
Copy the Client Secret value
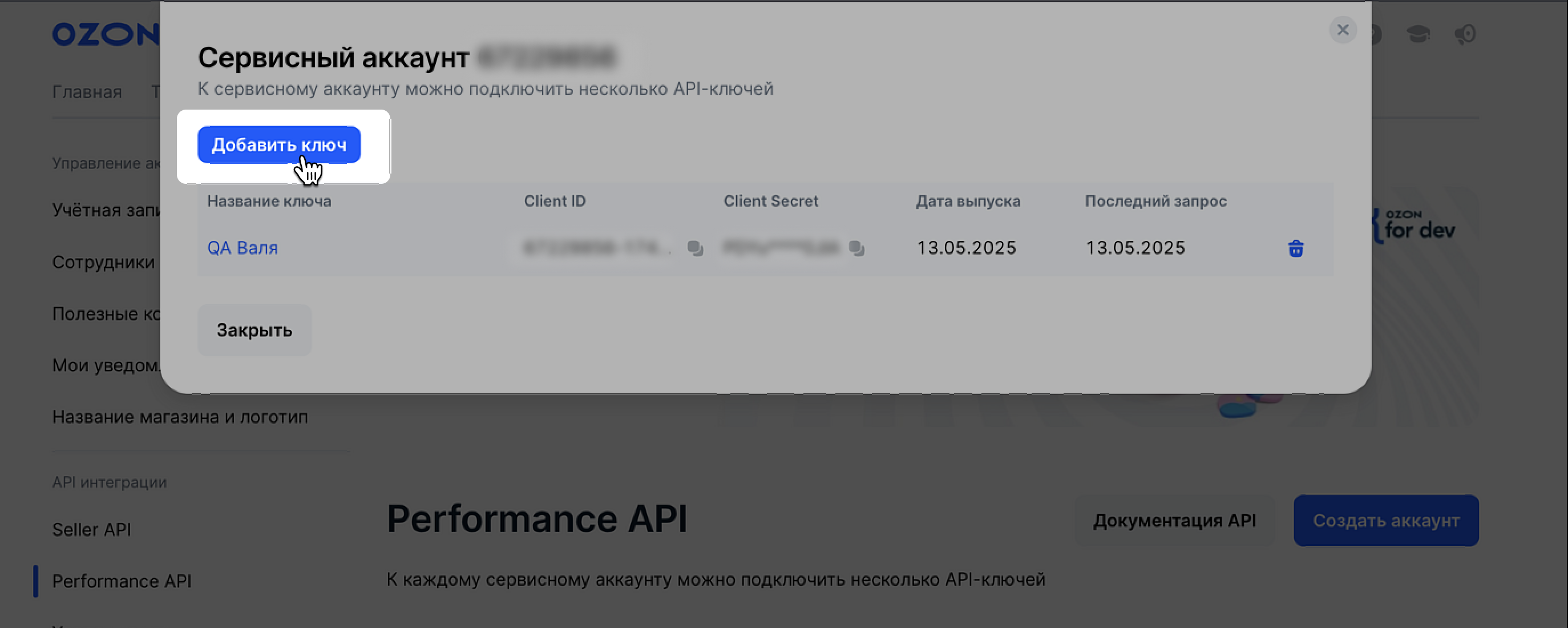(x=856, y=248)
